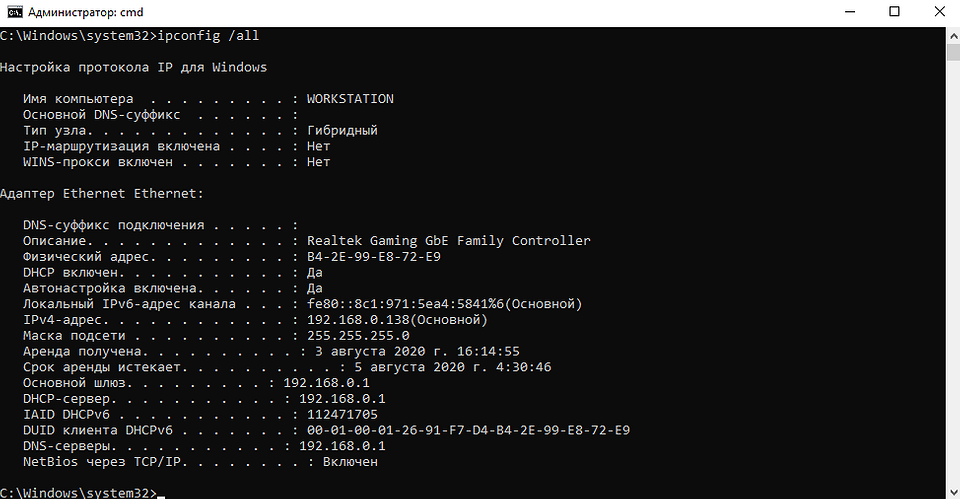Click the computer name WORKSTATION
Screen dimensions: 960x499
pos(350,99)
